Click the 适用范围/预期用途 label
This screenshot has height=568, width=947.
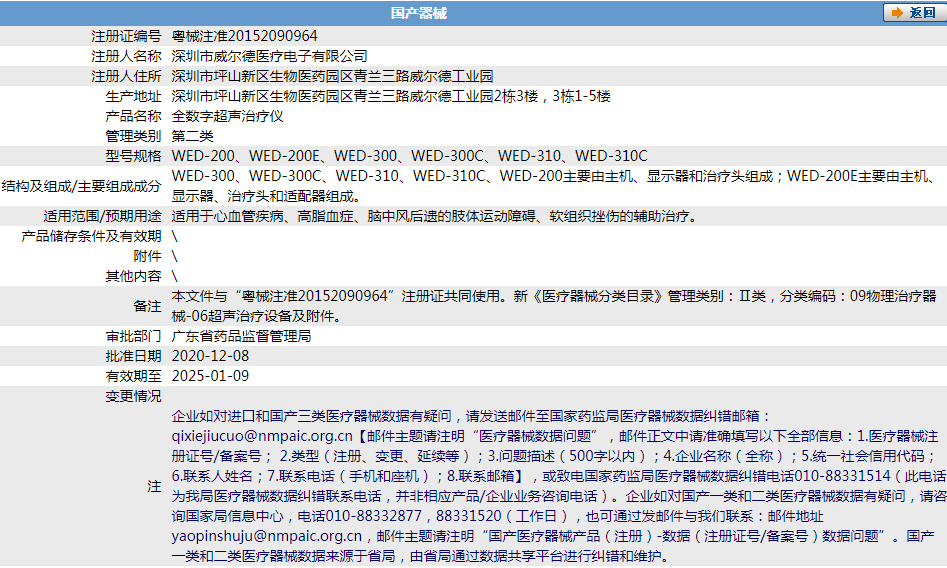[102, 216]
